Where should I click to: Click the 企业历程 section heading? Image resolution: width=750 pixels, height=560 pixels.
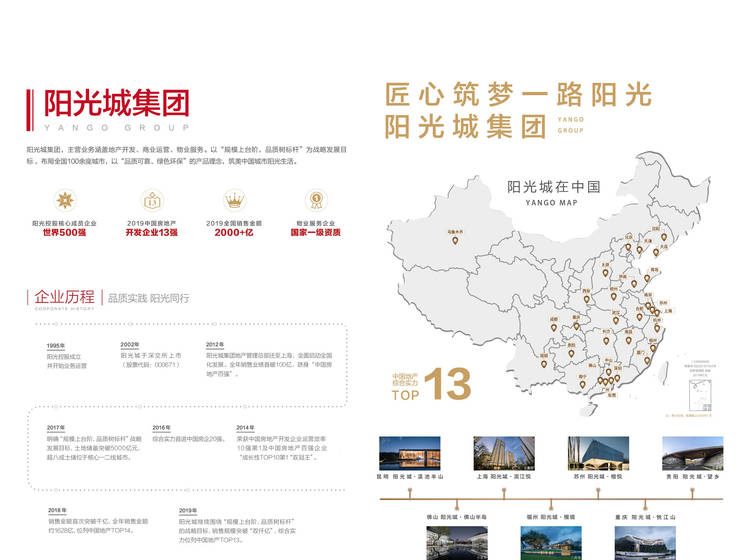pos(65,296)
